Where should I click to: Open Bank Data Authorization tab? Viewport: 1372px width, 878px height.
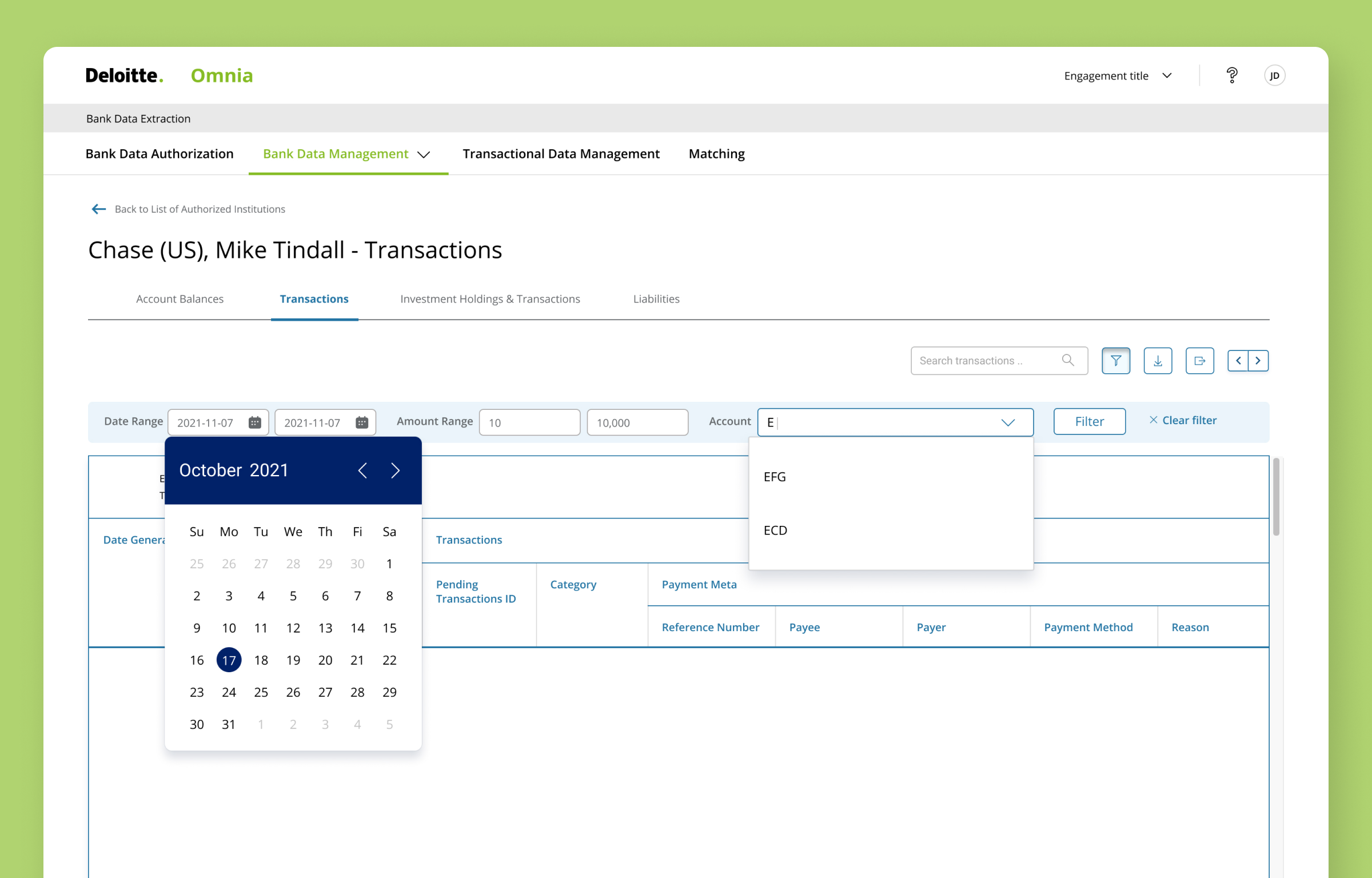(159, 154)
